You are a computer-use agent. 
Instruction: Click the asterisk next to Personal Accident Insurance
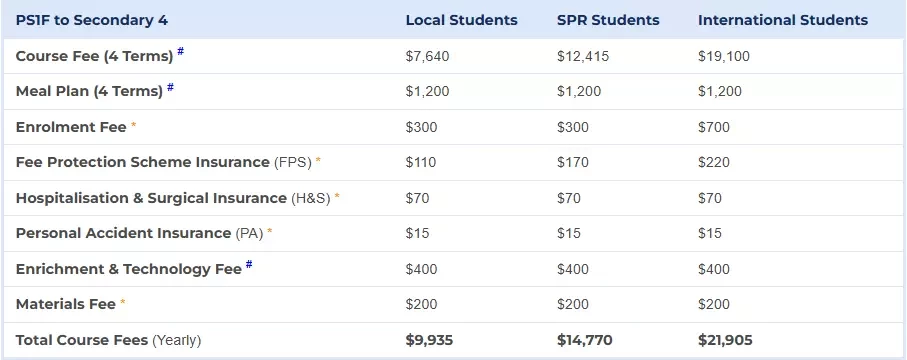click(269, 232)
